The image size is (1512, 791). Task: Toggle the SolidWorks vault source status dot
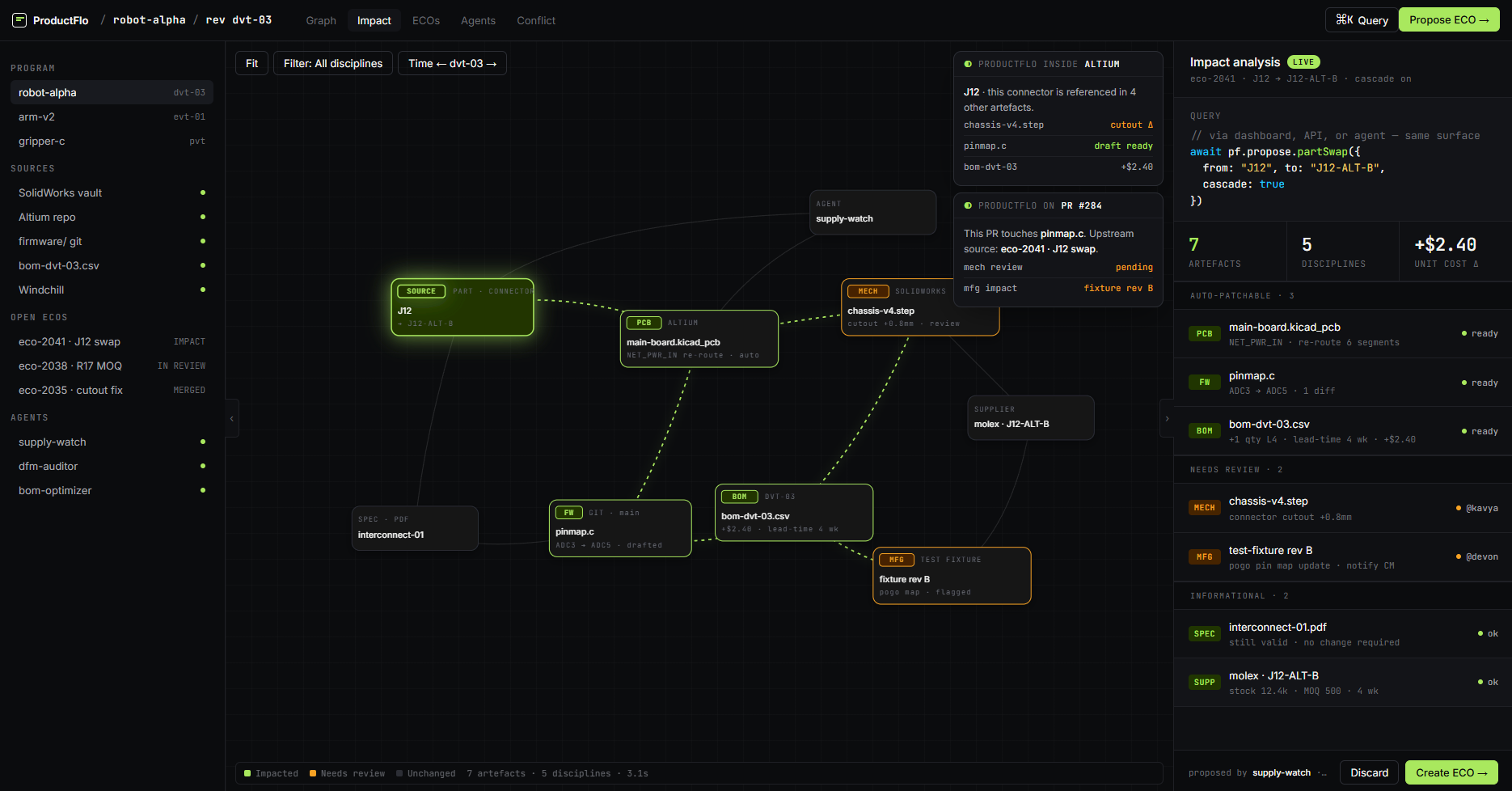click(x=203, y=192)
